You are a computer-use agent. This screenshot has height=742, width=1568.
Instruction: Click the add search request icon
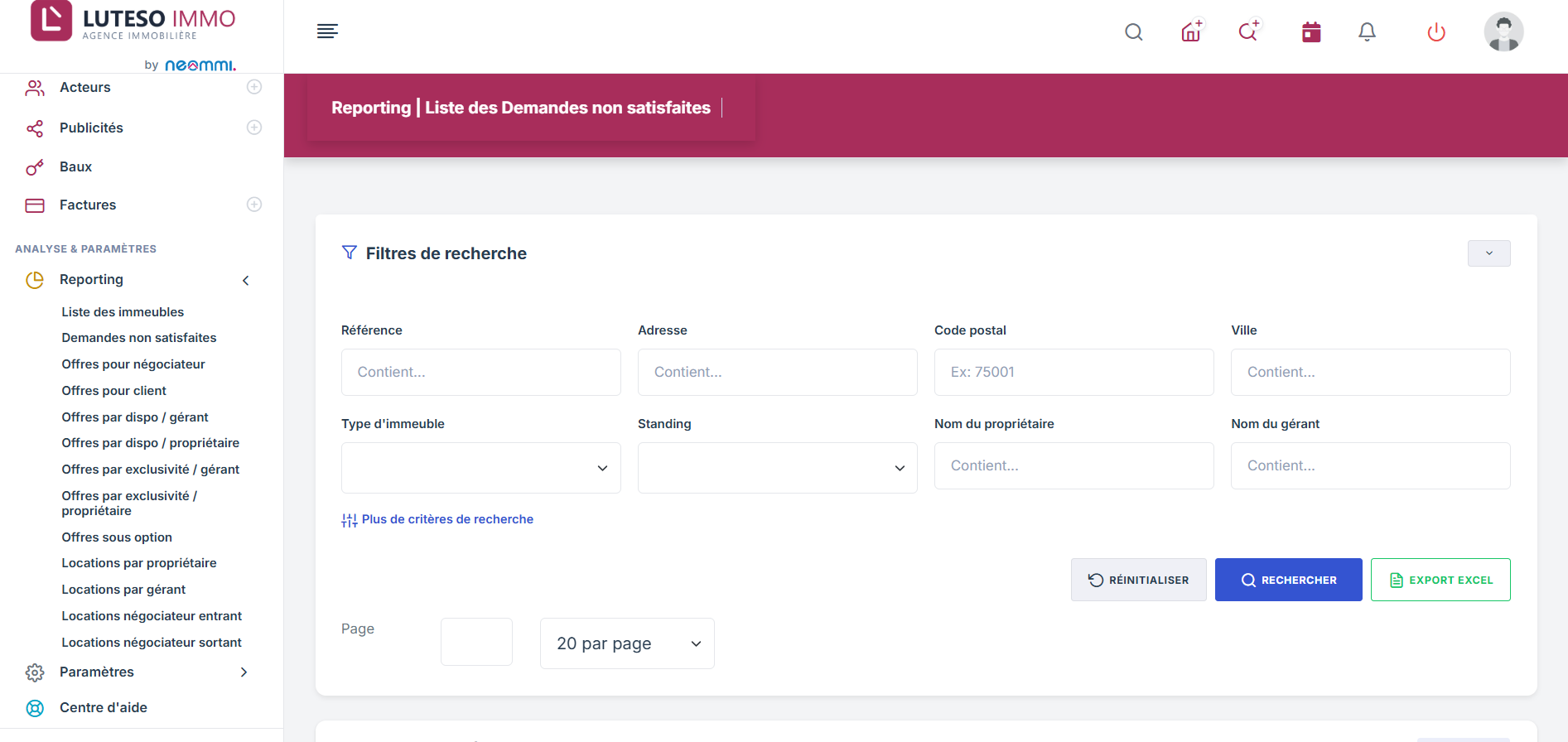(1249, 31)
